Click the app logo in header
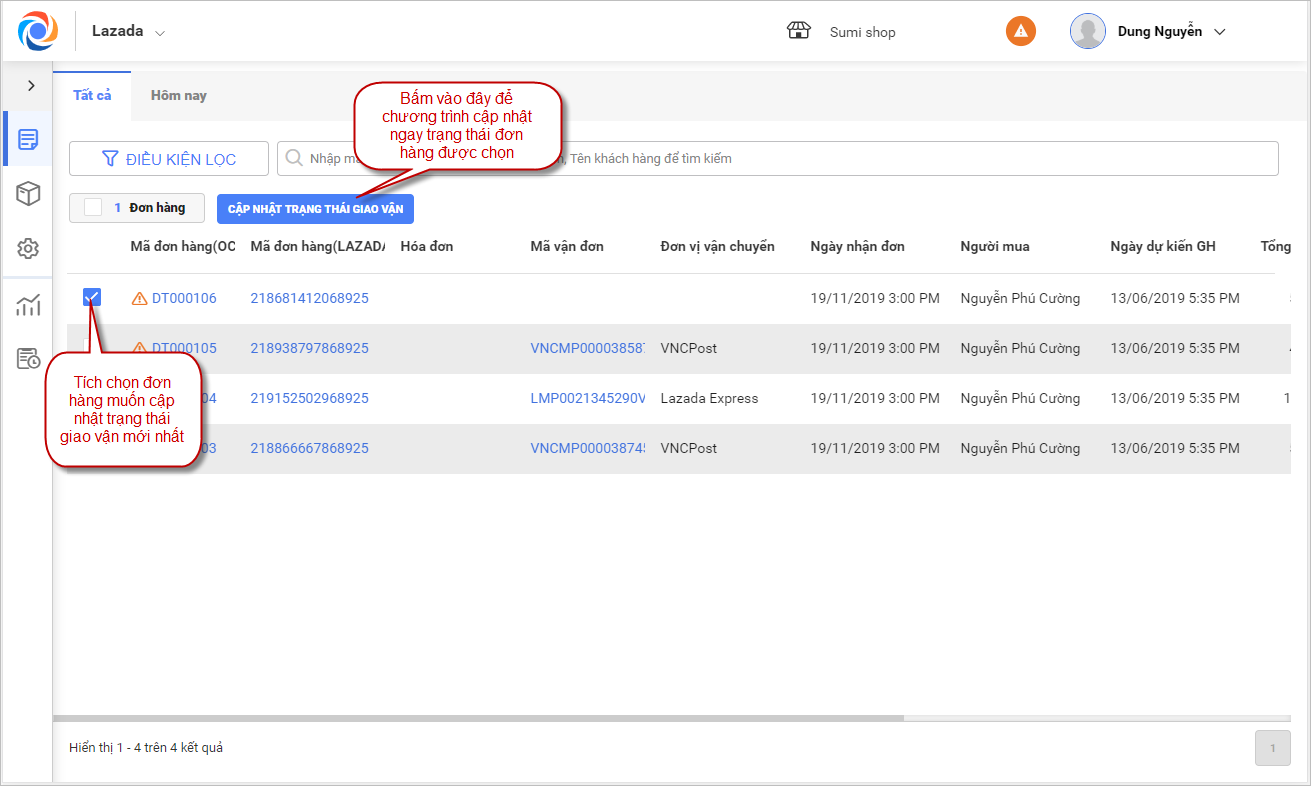Screen dimensions: 1311x786 coord(37,31)
